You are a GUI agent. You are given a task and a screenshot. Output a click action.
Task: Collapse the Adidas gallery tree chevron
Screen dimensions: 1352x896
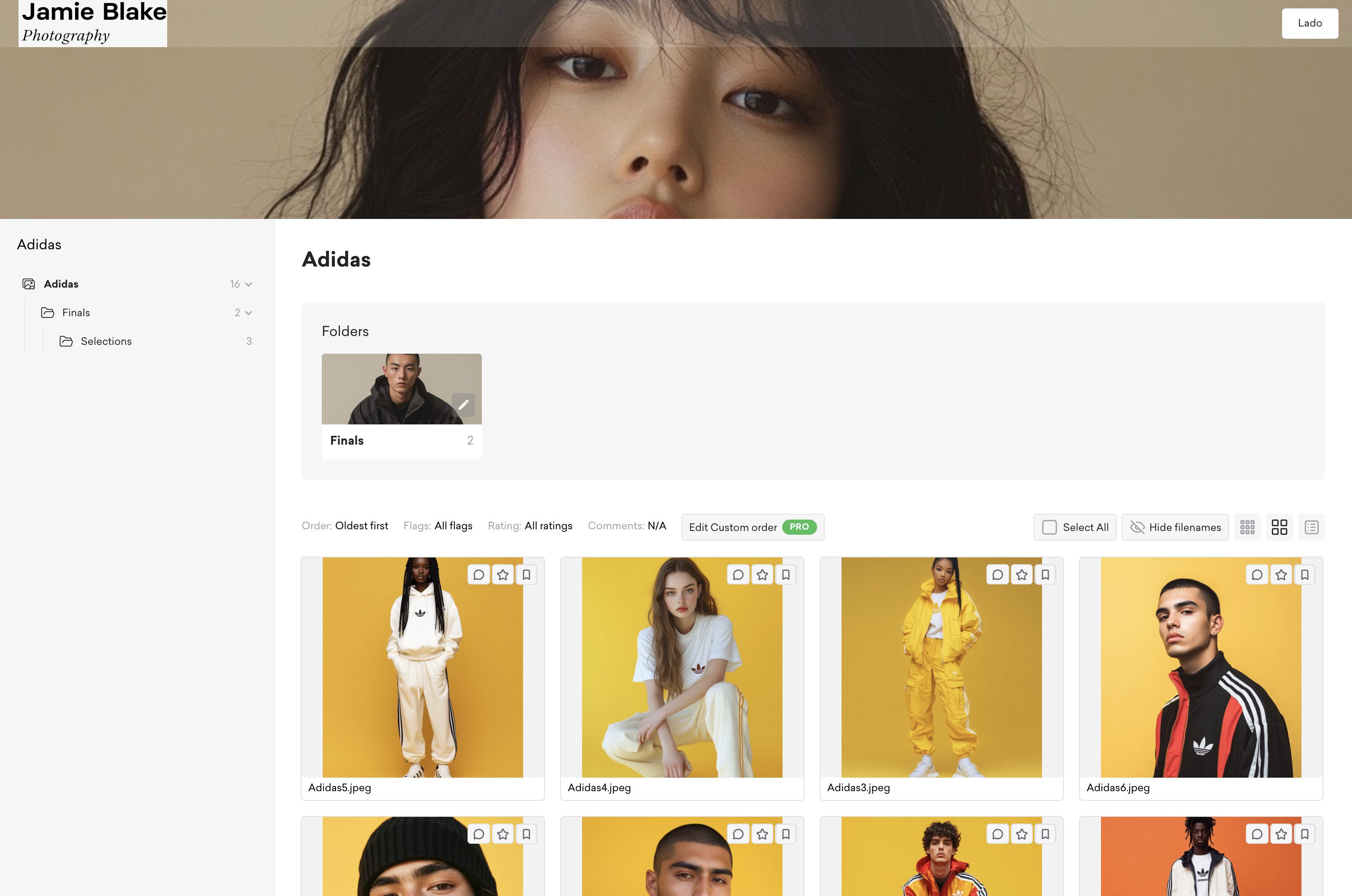click(x=248, y=284)
